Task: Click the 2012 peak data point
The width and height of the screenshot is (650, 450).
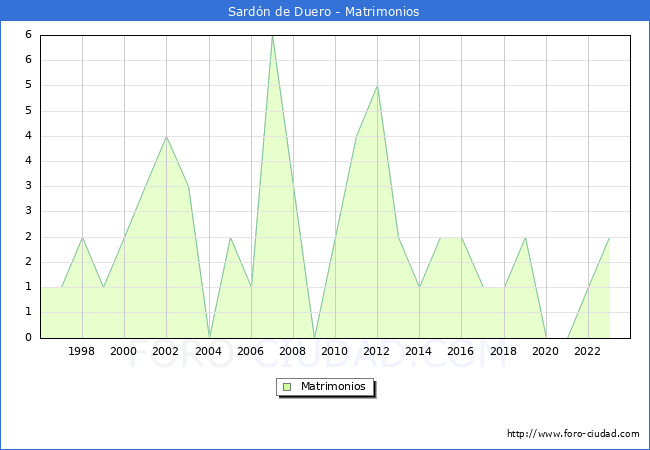Action: pyautogui.click(x=377, y=86)
